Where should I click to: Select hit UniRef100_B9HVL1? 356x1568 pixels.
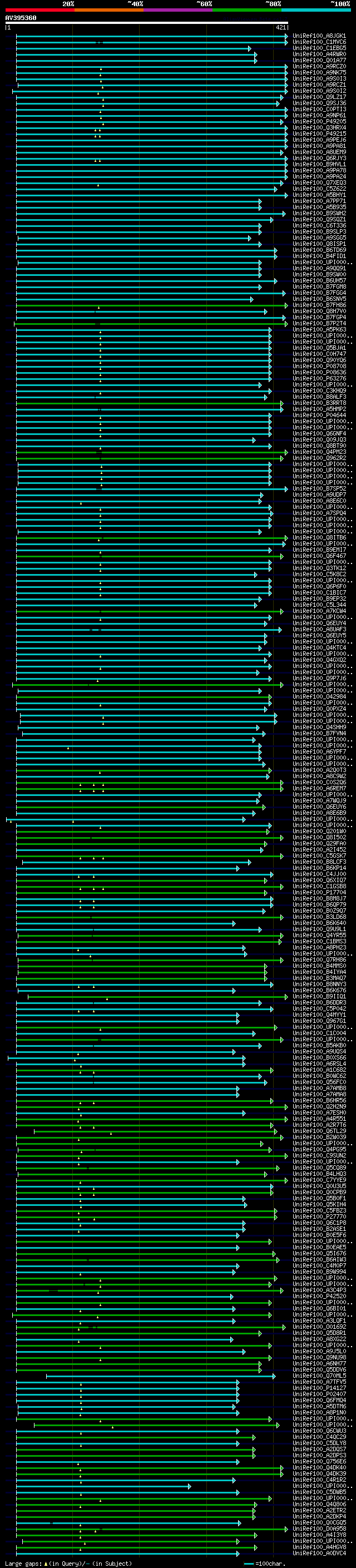(319, 164)
